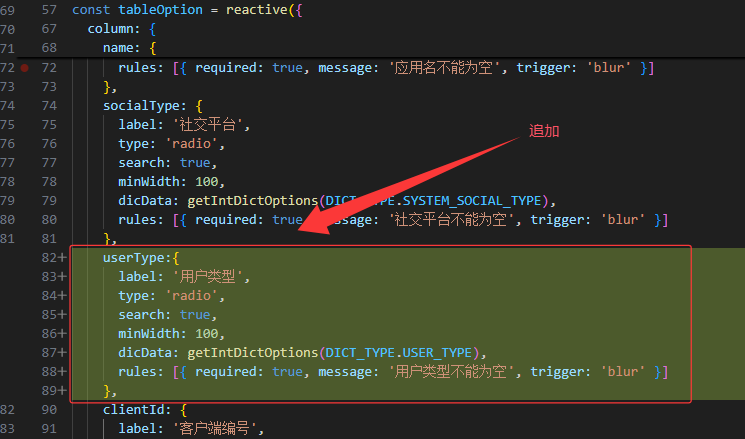Click line number 57 in the right gutter
The image size is (745, 439).
(x=49, y=9)
